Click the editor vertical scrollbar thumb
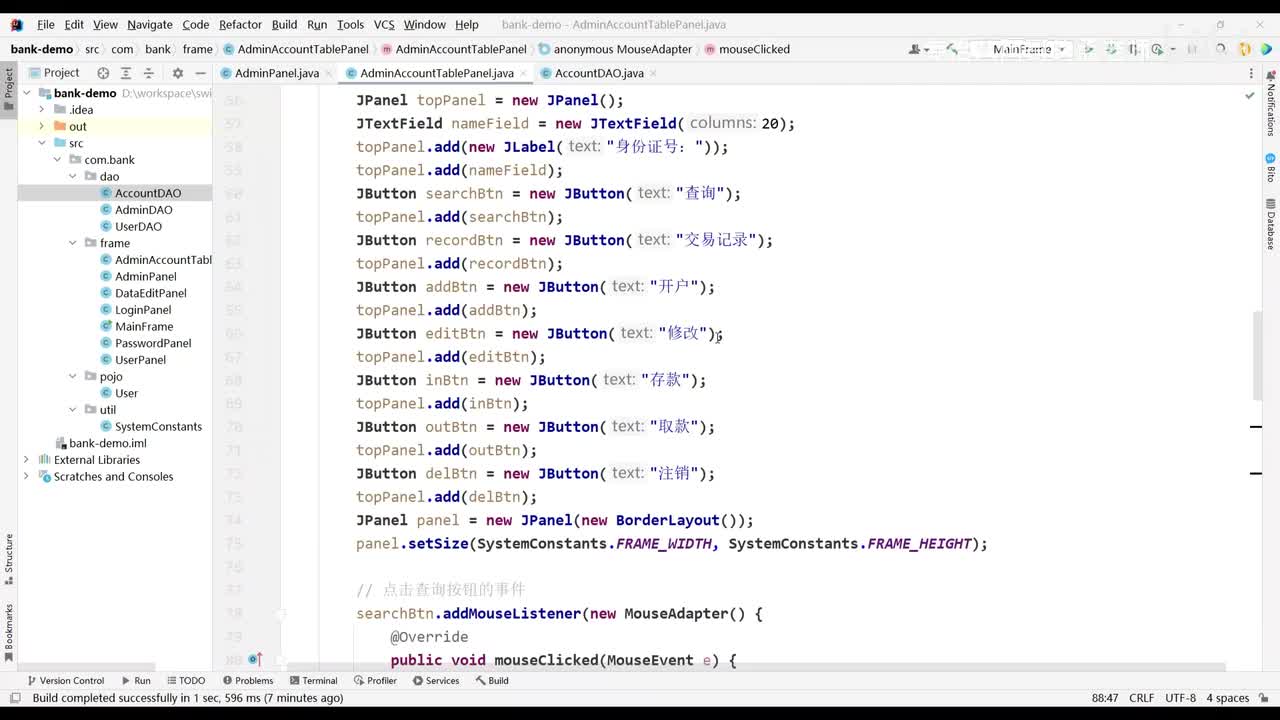Viewport: 1280px width, 720px height. point(1257,356)
